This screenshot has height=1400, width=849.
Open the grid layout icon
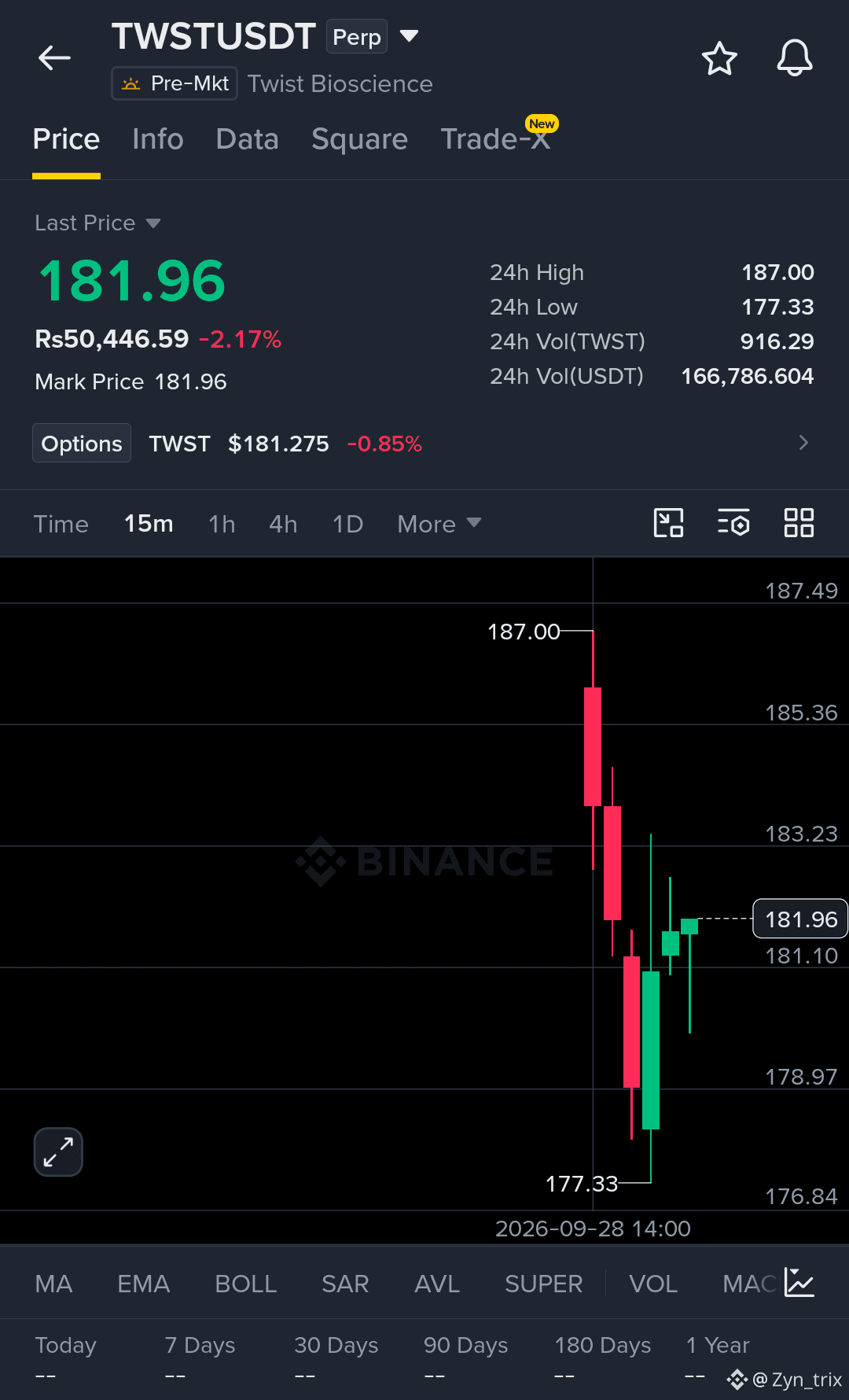click(x=799, y=523)
